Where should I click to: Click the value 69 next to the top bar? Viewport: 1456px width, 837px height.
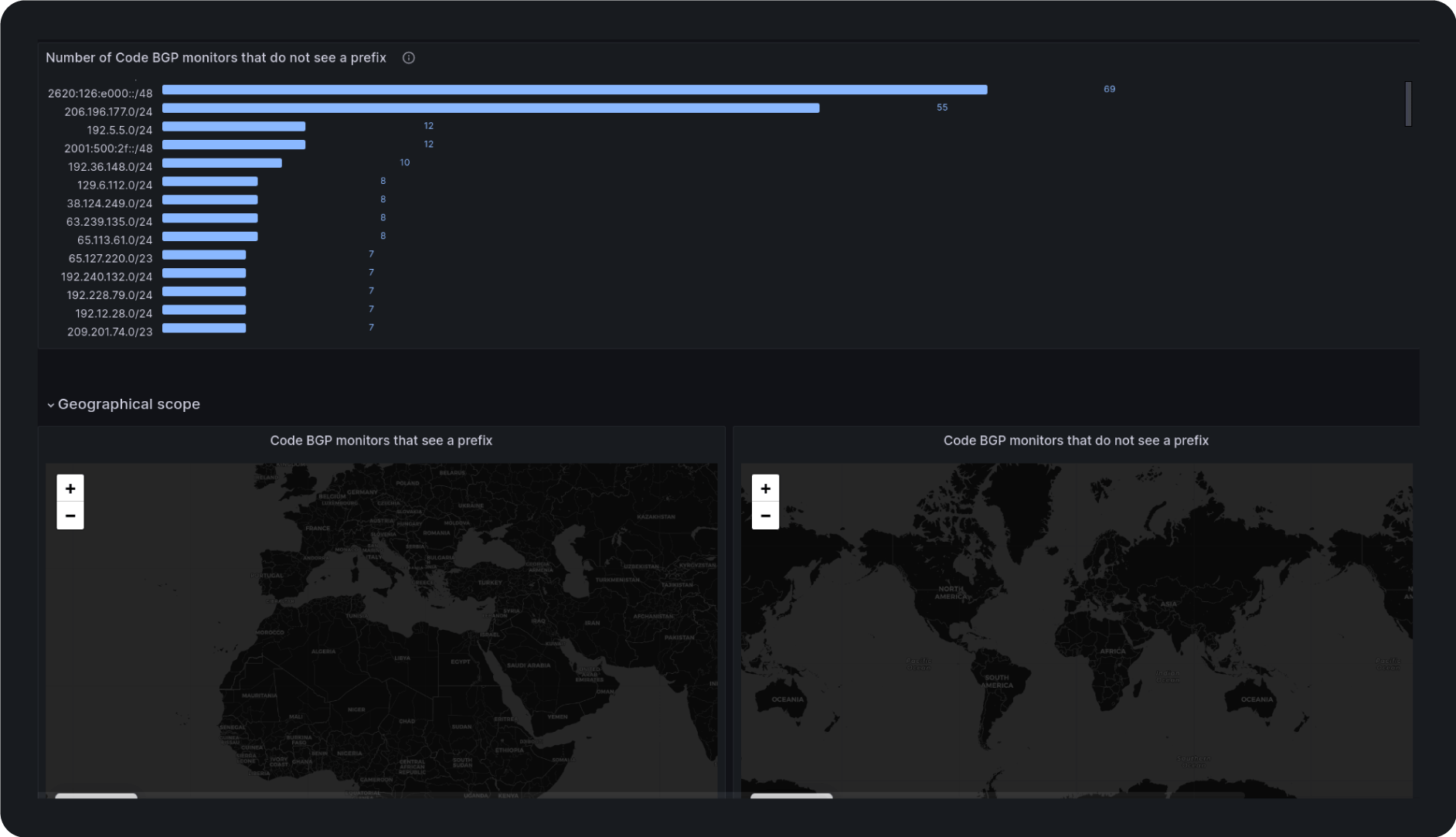click(x=1109, y=90)
